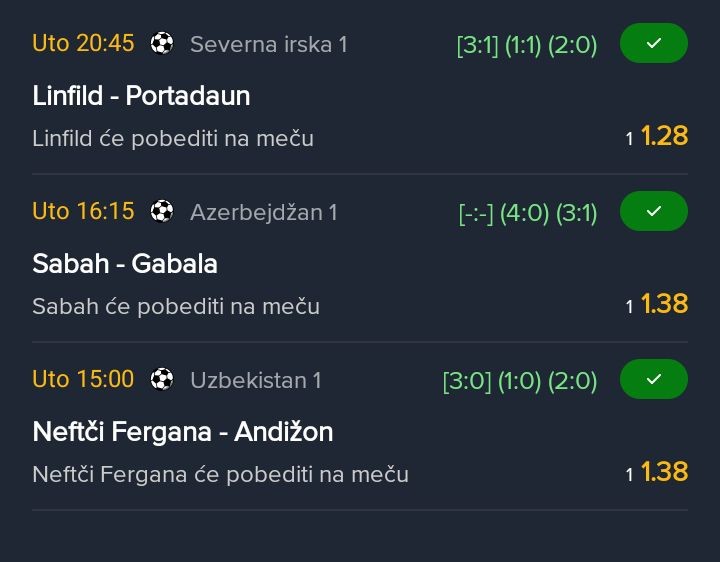This screenshot has width=720, height=562.
Task: Click the [3:1] (1:1) (2:0) score
Action: [x=526, y=45]
